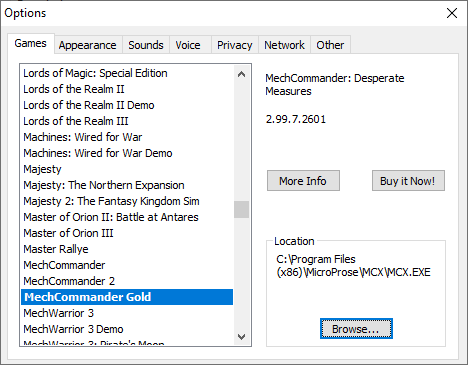Select Lords of the Realm II
The image size is (468, 365).
click(127, 89)
